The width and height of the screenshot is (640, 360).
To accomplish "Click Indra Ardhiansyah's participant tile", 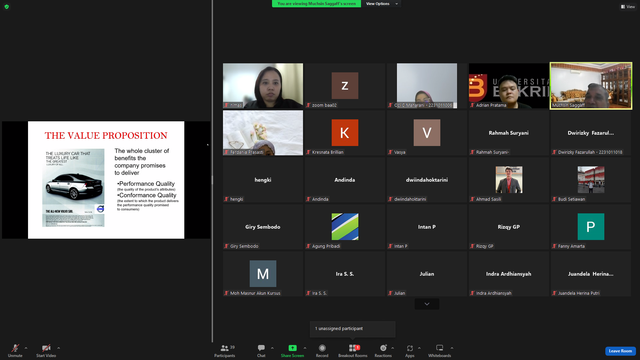I will click(509, 273).
